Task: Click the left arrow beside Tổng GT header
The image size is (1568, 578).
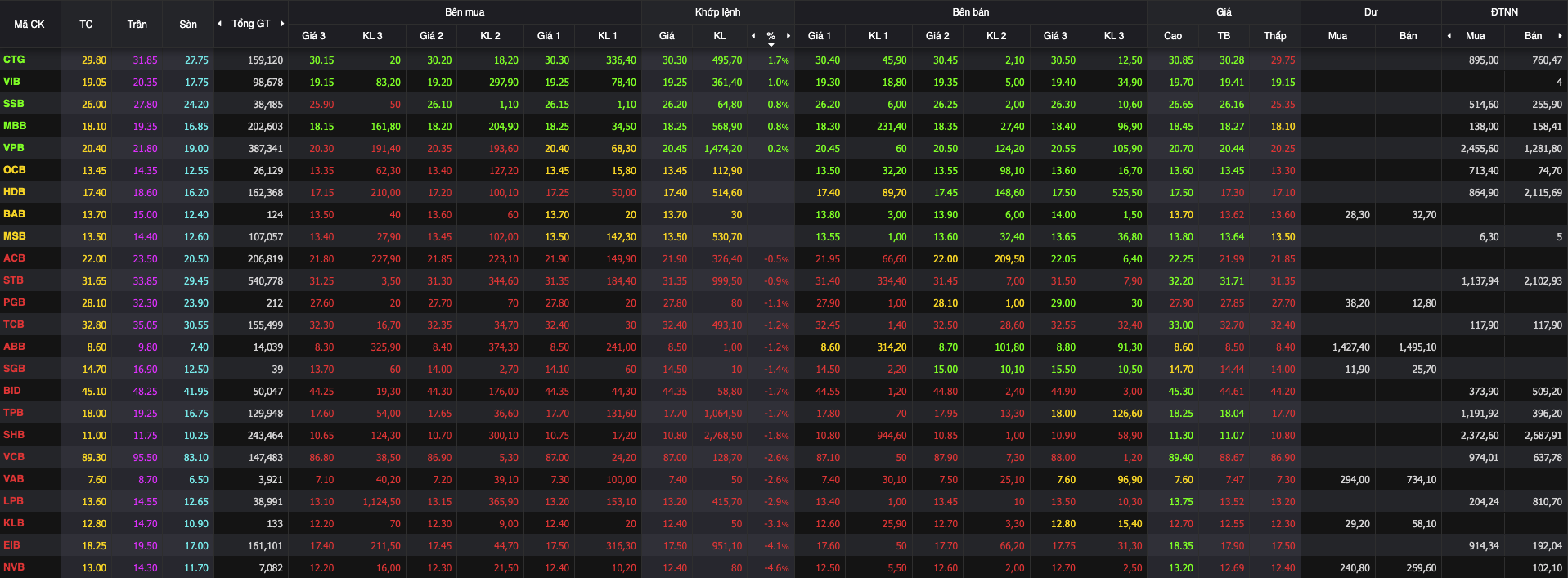Action: coord(219,24)
